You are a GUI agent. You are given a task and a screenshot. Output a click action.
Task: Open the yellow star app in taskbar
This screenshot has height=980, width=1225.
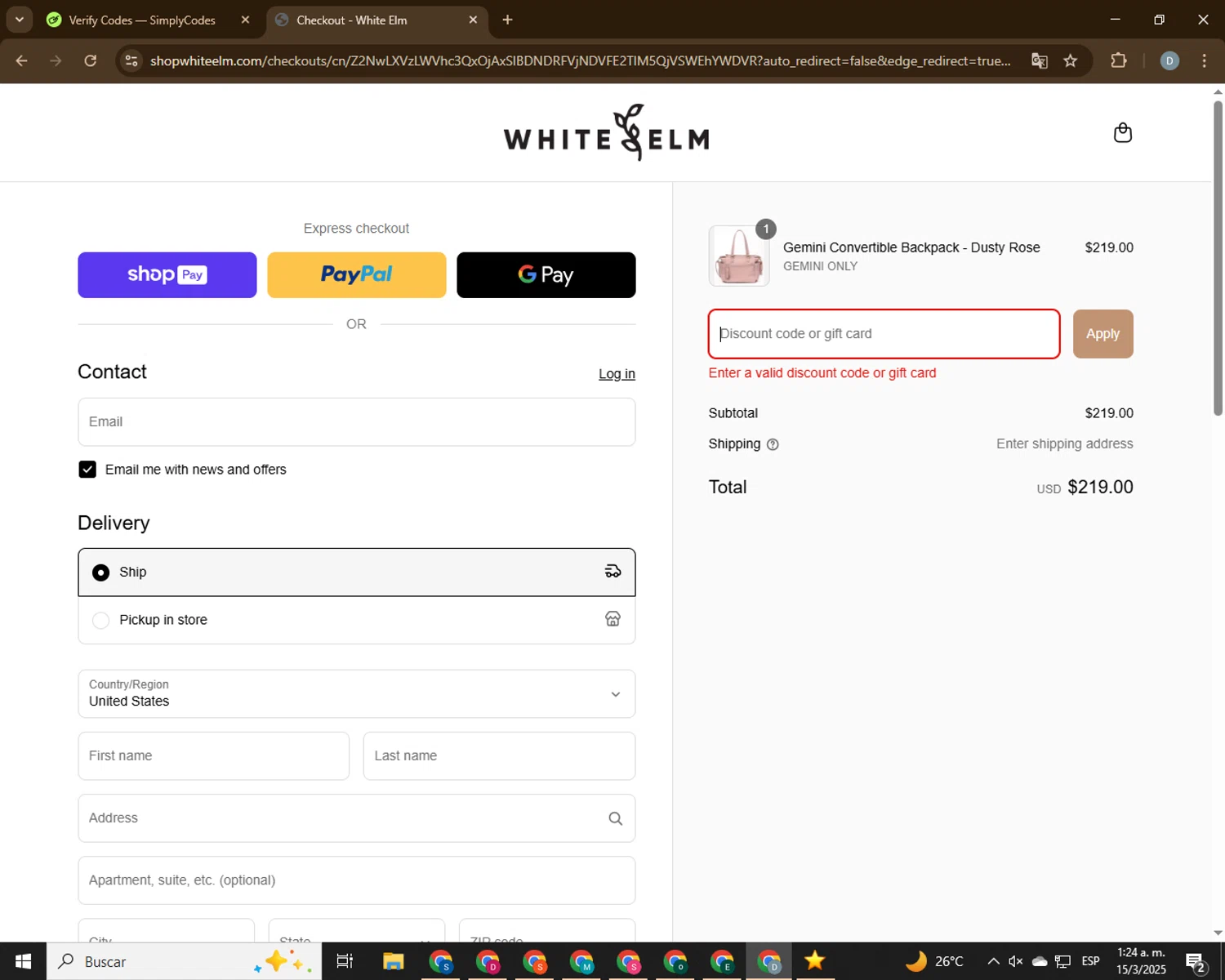[815, 961]
